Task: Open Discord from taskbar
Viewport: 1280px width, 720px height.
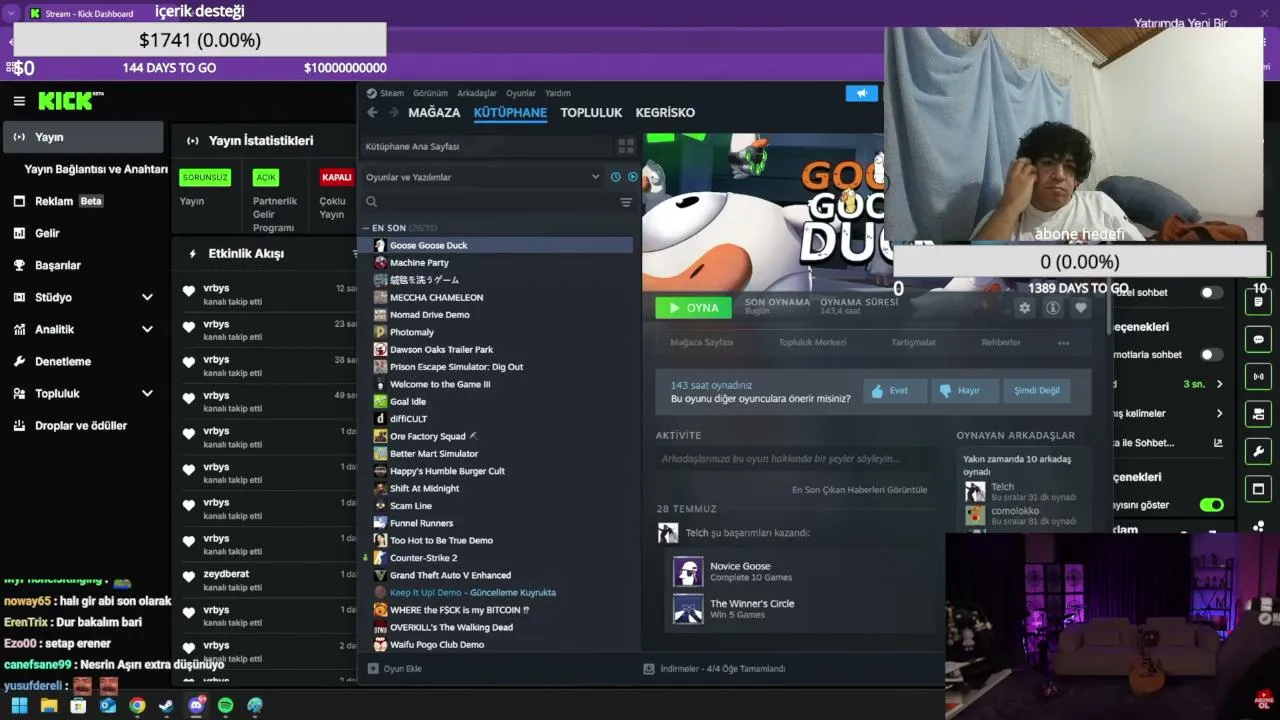Action: [x=196, y=706]
